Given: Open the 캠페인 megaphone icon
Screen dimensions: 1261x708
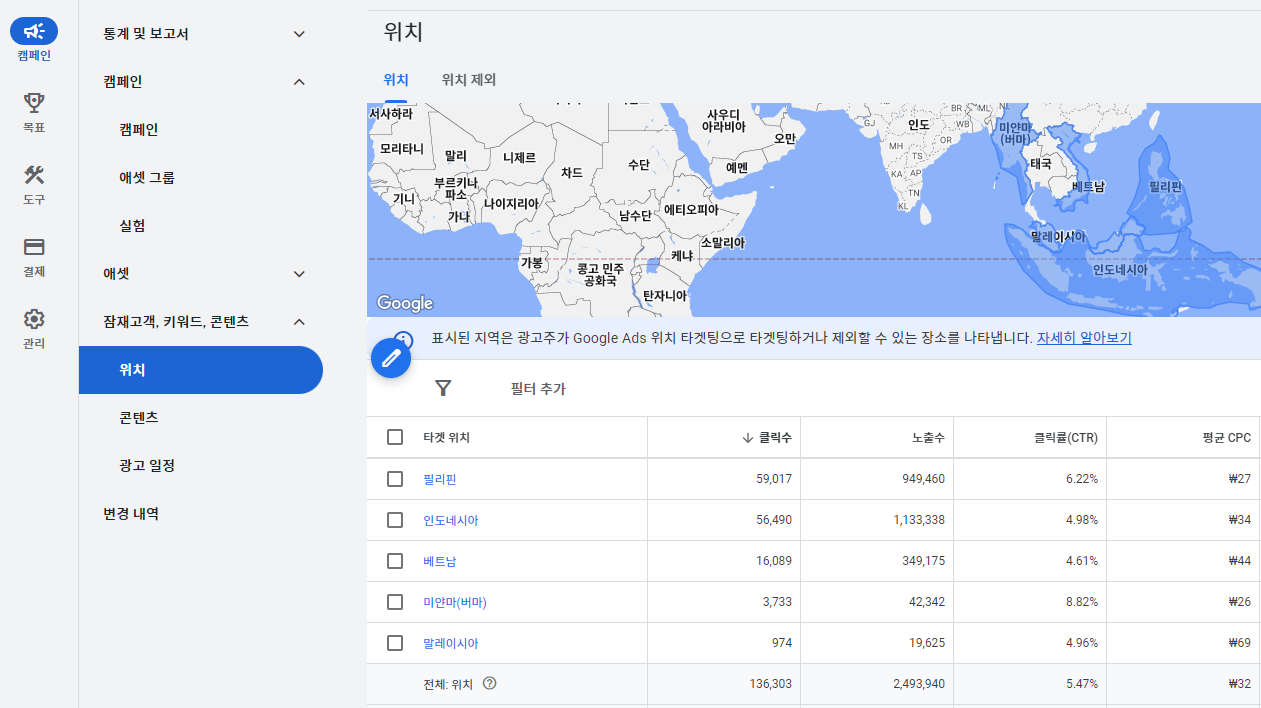Looking at the screenshot, I should (34, 31).
